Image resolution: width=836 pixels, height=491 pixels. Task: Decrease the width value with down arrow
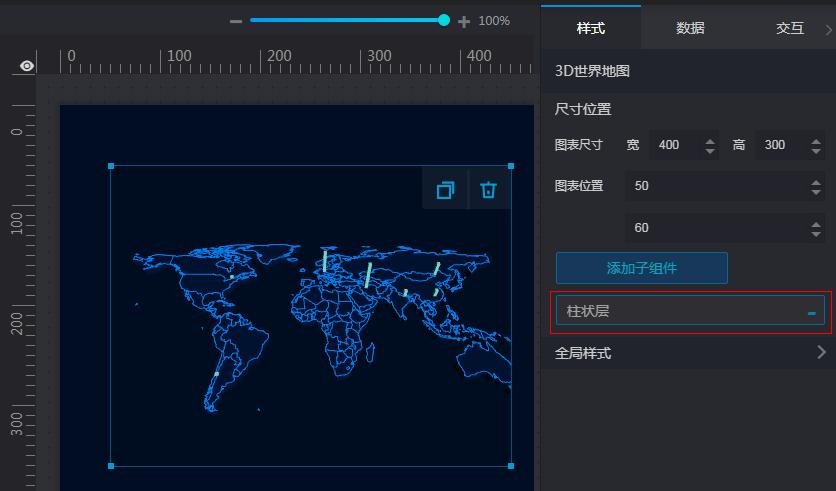click(710, 151)
